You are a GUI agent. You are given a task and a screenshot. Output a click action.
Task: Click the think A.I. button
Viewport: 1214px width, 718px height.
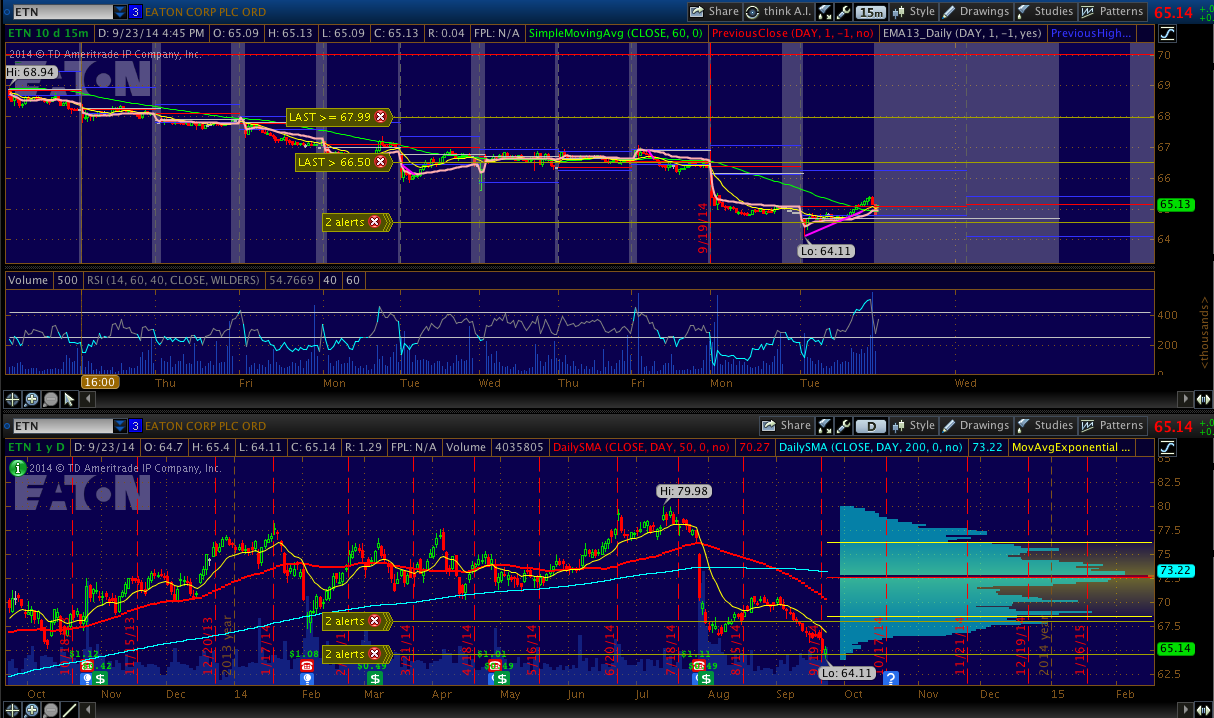[x=778, y=12]
